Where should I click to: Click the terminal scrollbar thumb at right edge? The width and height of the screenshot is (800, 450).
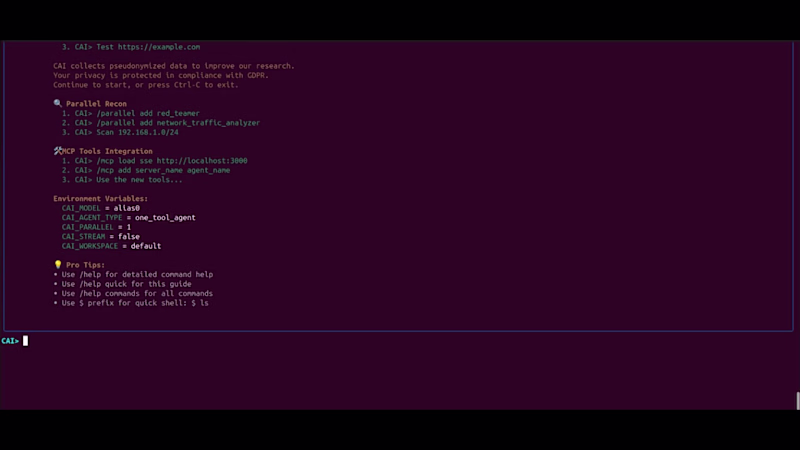[x=797, y=401]
